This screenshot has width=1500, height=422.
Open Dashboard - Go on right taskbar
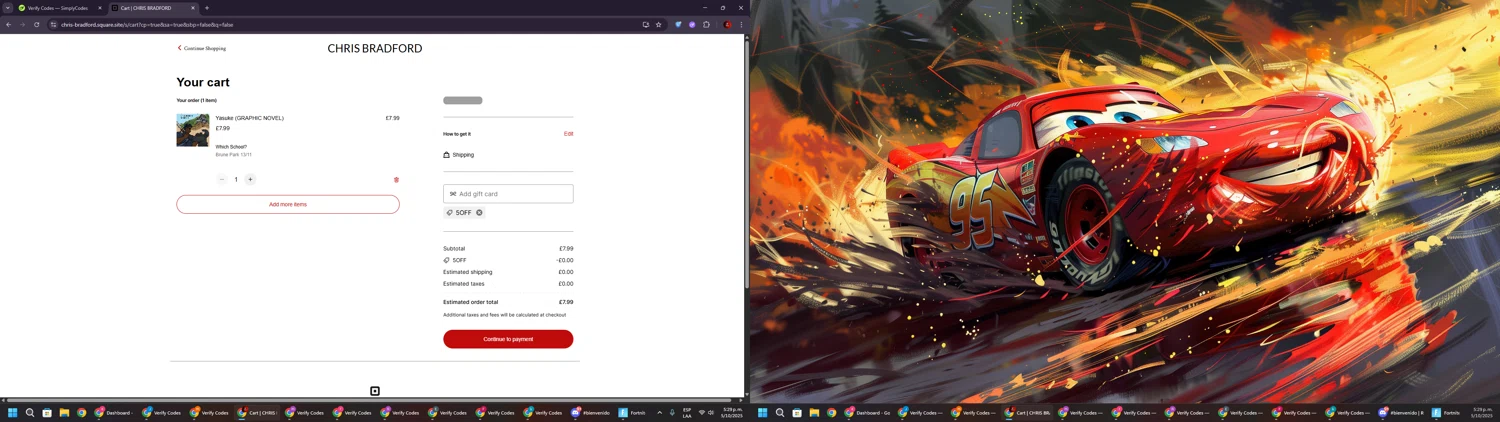pyautogui.click(x=868, y=412)
